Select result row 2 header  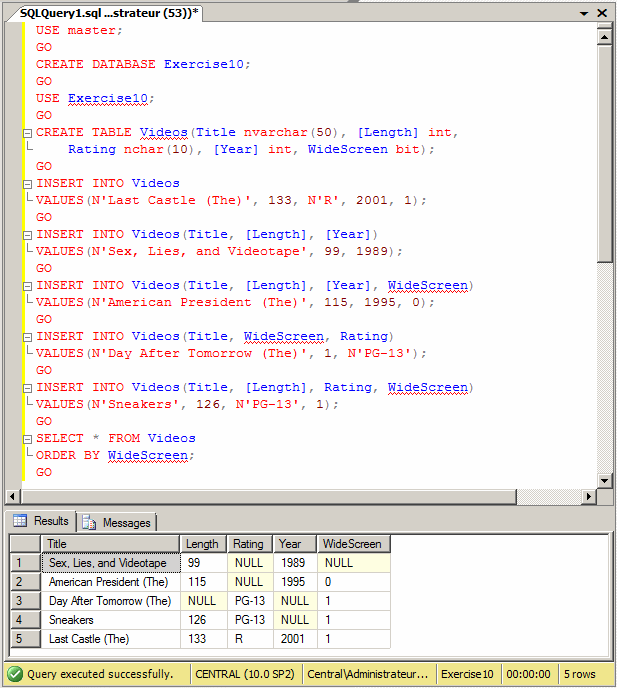pos(25,582)
